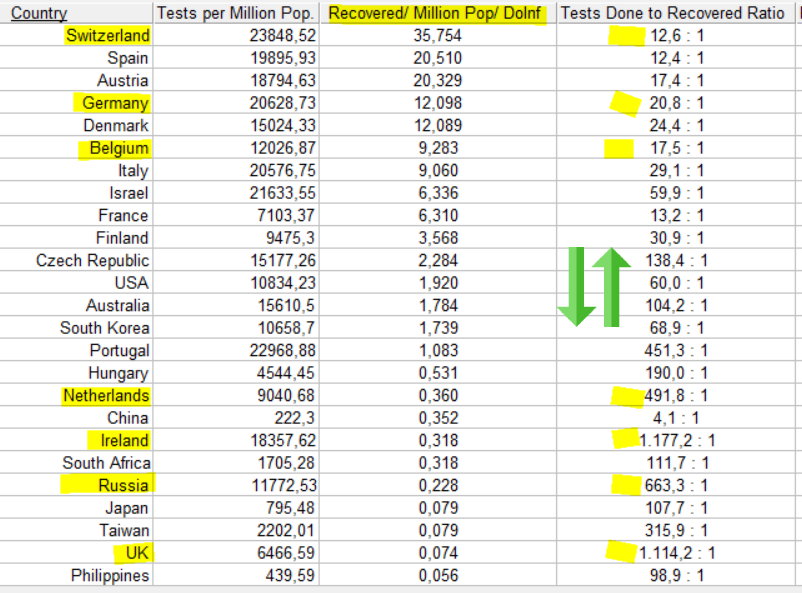This screenshot has height=593, width=802.
Task: Click the green up arrow icon
Action: [x=611, y=287]
